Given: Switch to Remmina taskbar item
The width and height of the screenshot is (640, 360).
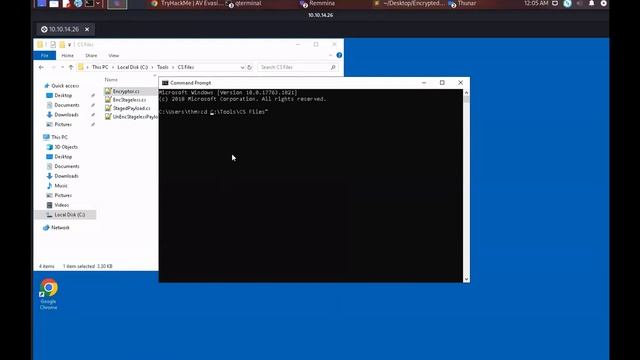Looking at the screenshot, I should (318, 4).
